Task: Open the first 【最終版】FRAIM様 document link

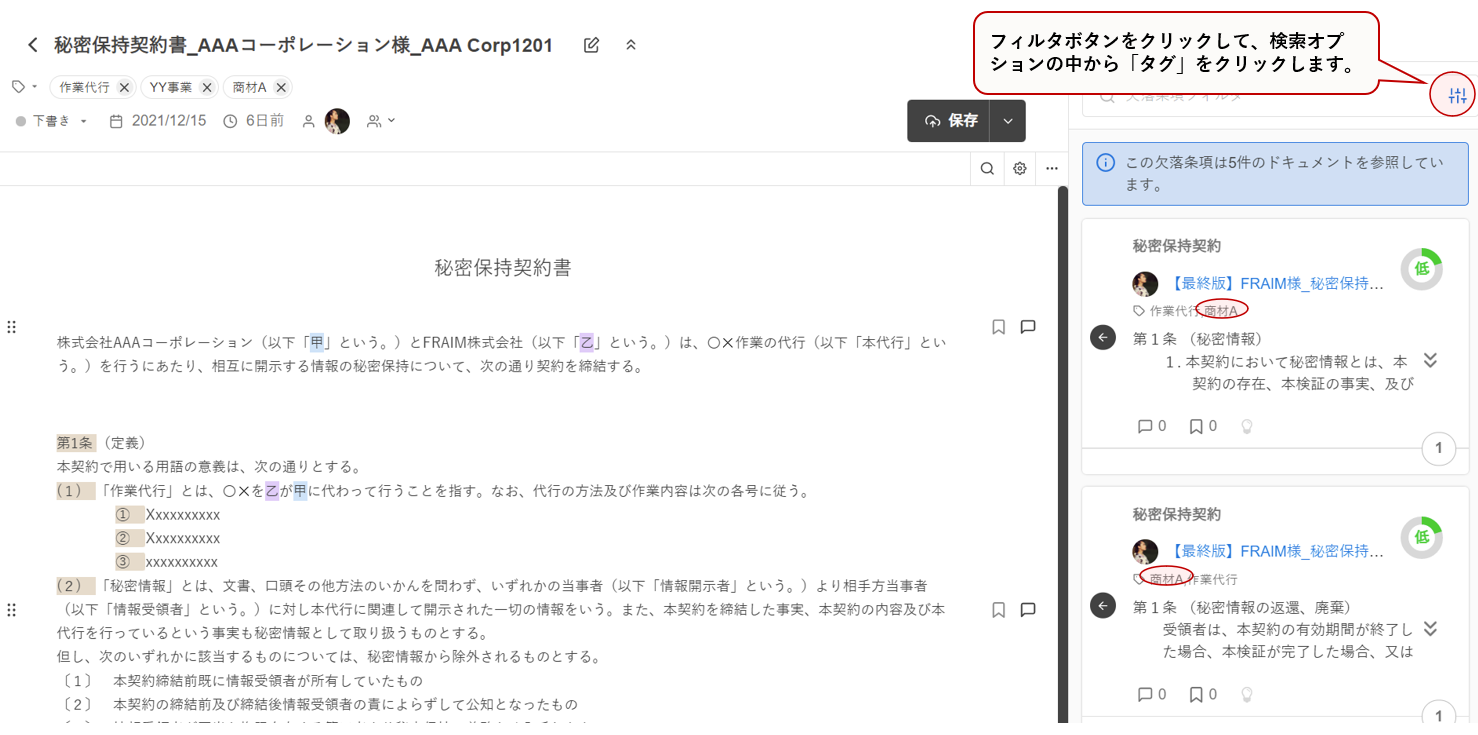Action: (x=1277, y=284)
